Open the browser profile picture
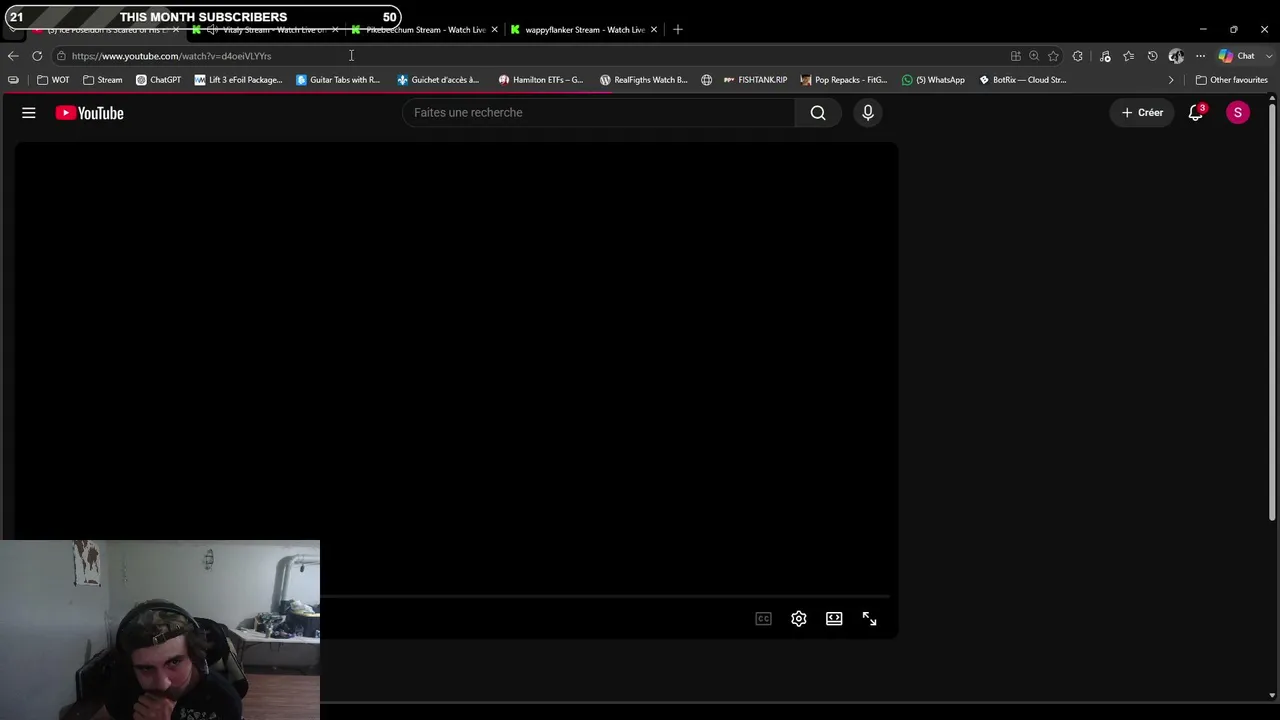This screenshot has width=1280, height=720. (x=1176, y=56)
